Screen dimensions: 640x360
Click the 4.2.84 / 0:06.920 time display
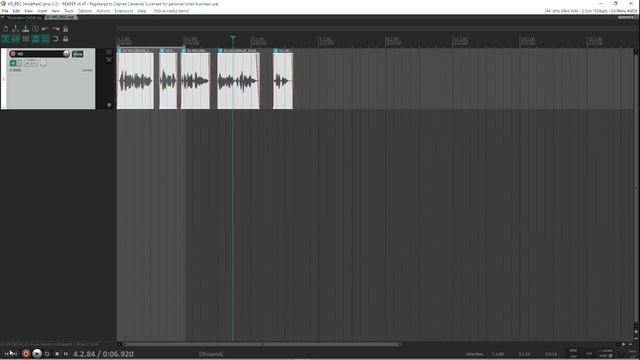103,354
